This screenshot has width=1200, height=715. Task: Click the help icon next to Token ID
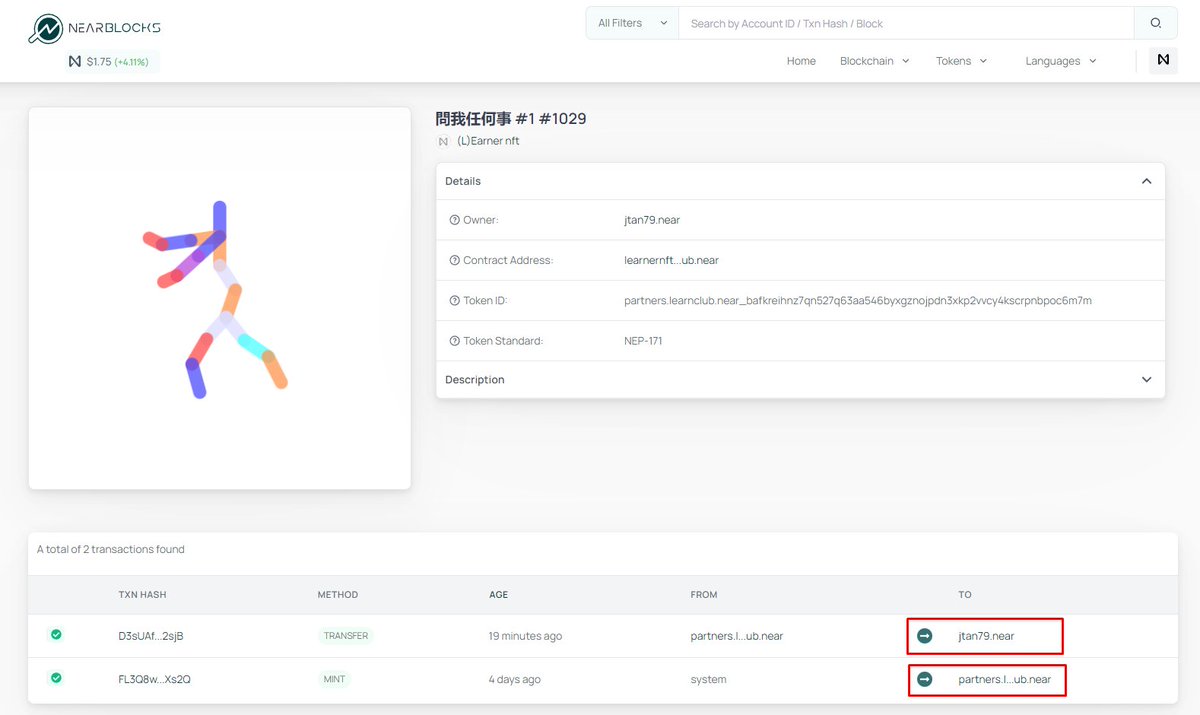pyautogui.click(x=454, y=300)
